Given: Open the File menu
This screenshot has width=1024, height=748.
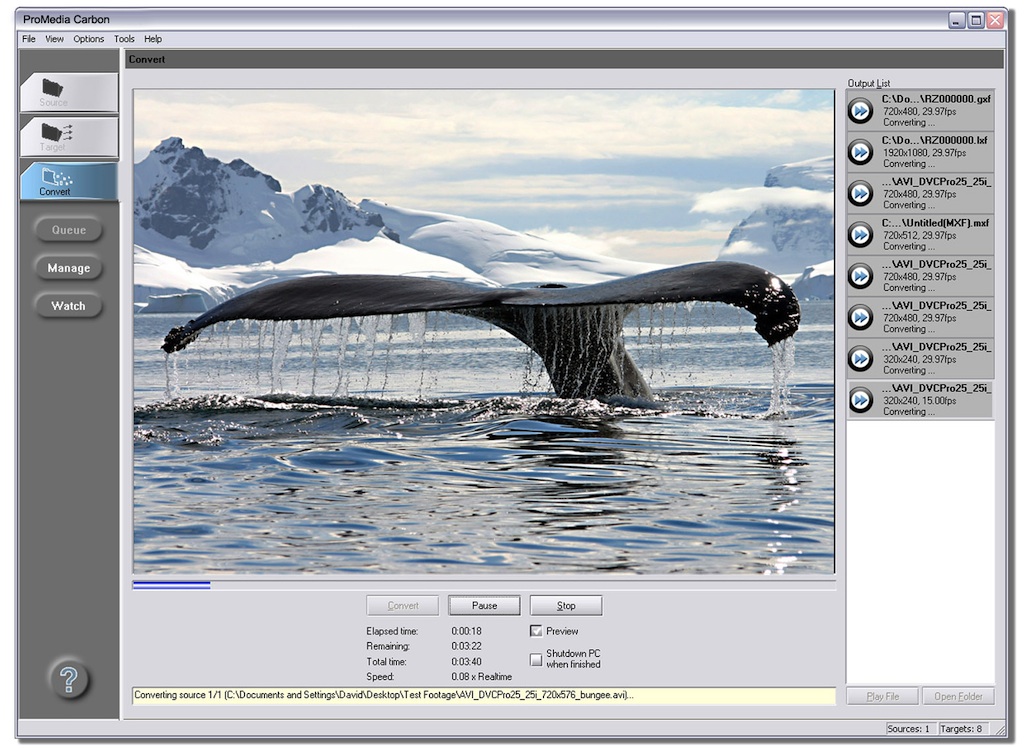Looking at the screenshot, I should click(29, 39).
